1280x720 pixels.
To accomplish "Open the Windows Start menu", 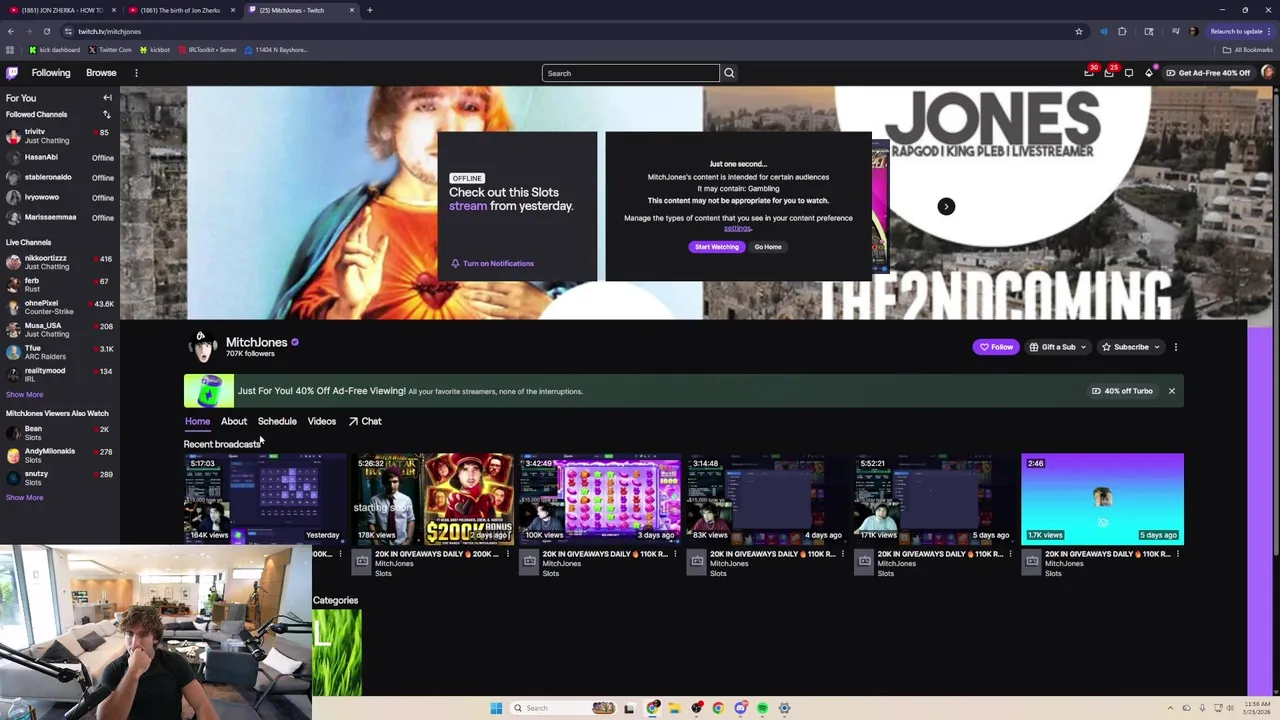I will [496, 708].
